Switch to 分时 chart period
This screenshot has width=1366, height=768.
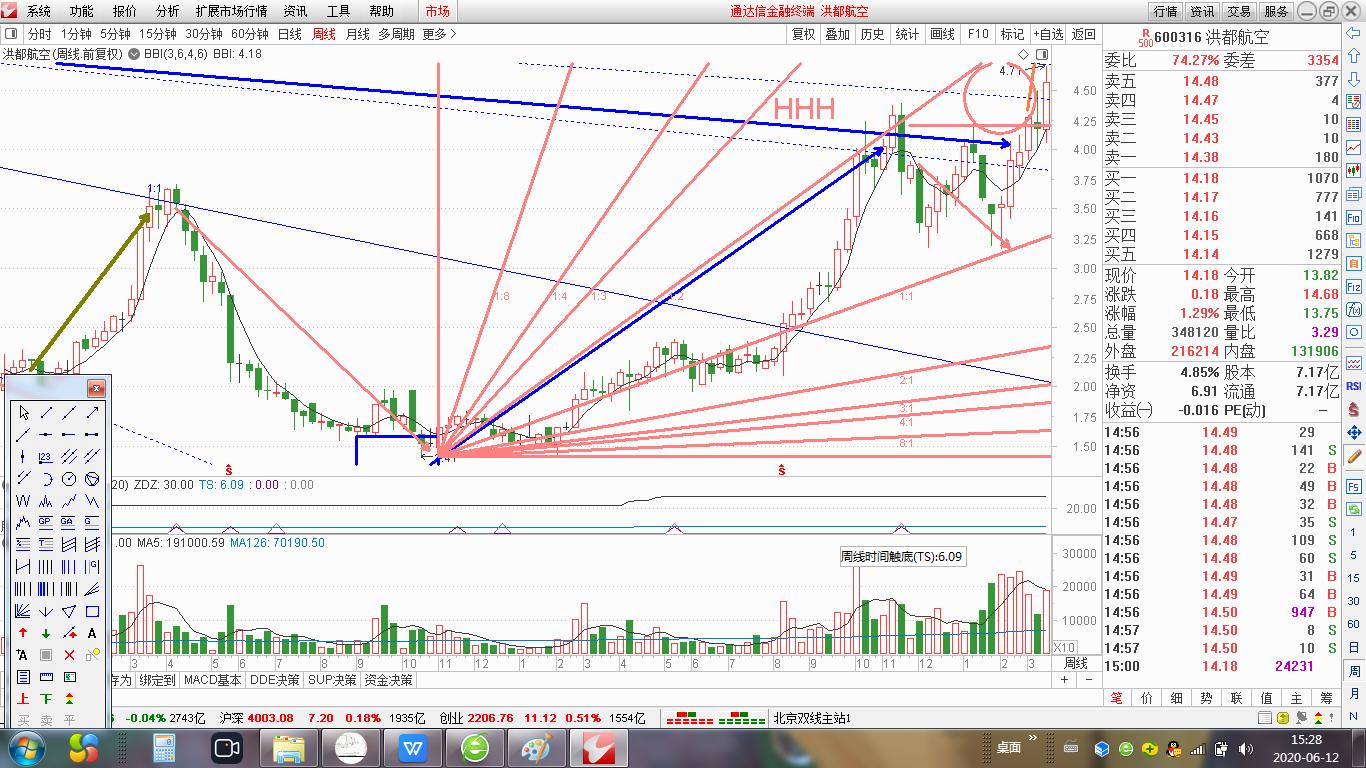coord(39,34)
